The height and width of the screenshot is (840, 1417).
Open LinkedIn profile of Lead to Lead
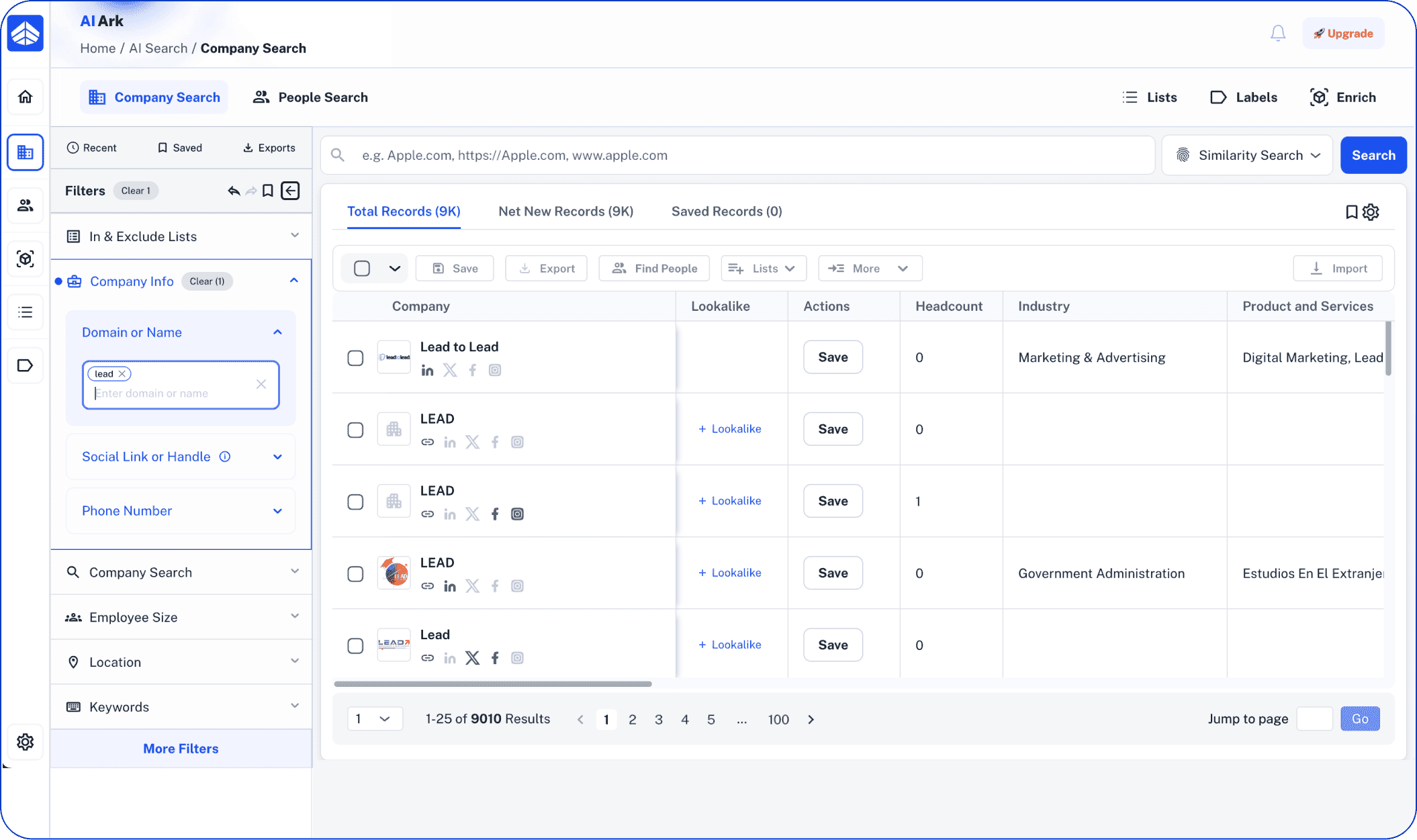pyautogui.click(x=427, y=371)
